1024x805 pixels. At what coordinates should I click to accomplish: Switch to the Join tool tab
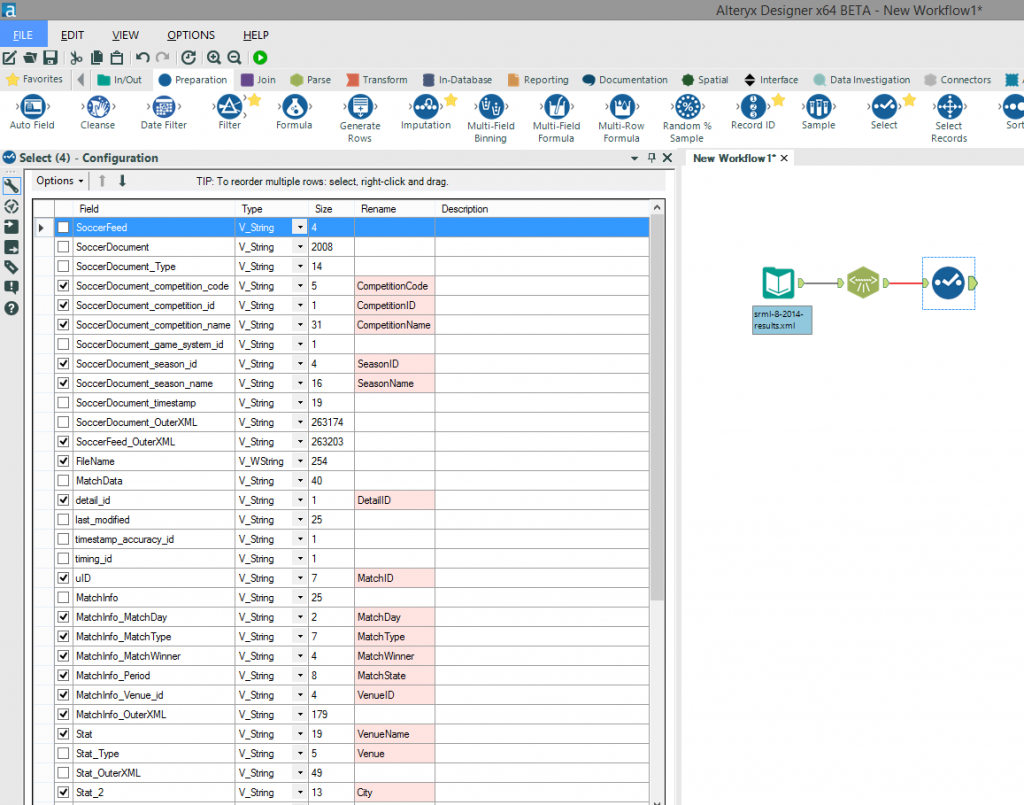tap(259, 80)
